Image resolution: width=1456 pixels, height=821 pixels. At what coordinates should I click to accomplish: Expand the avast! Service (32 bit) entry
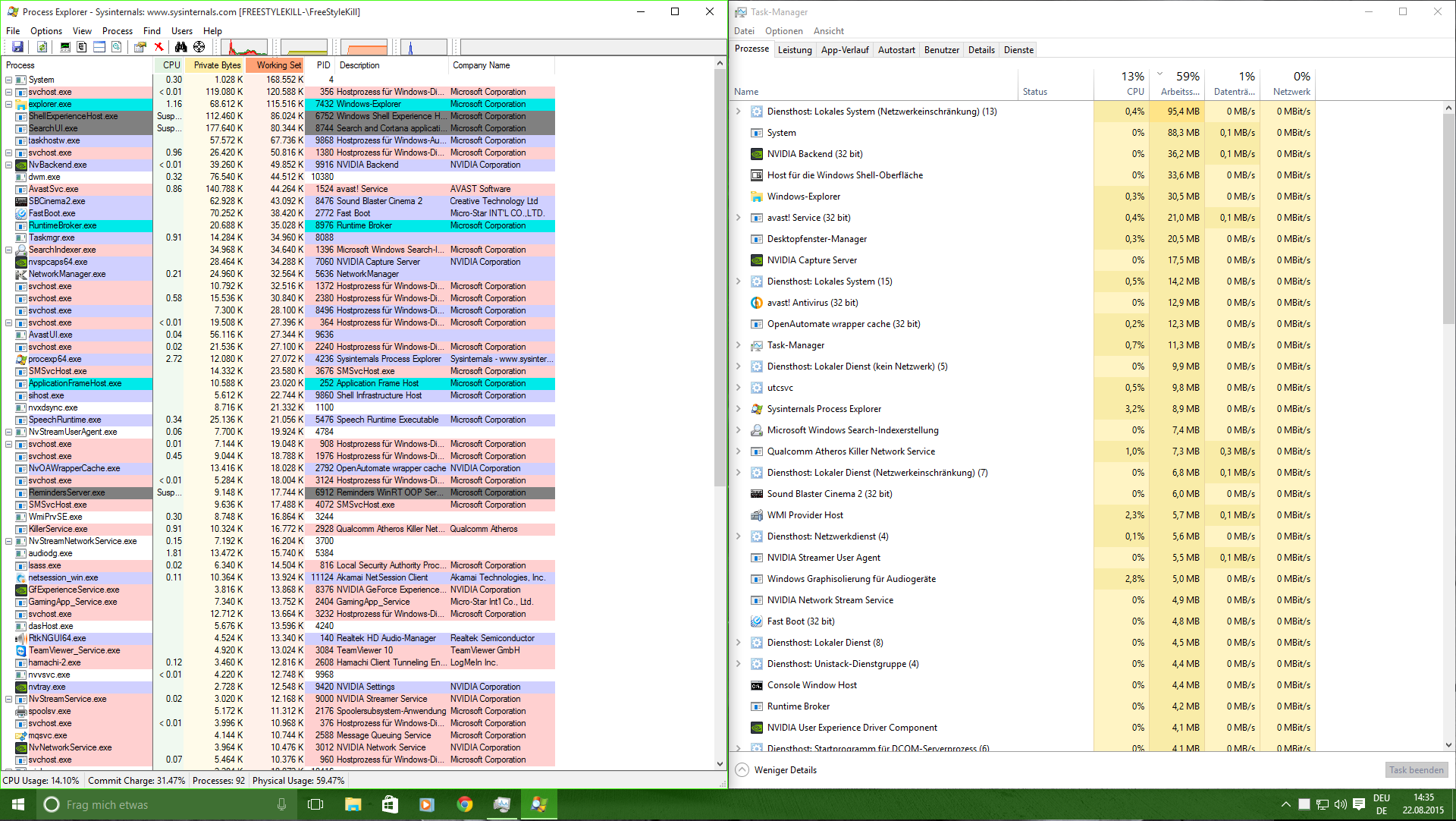coord(739,218)
